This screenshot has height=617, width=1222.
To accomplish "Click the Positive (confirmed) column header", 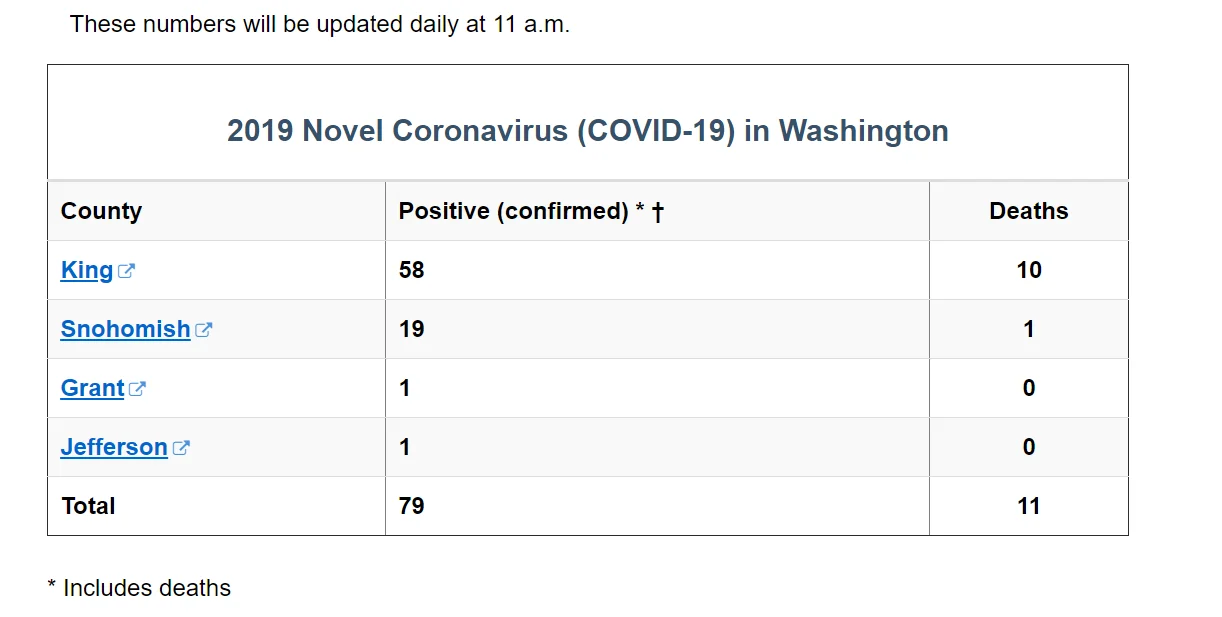I will pos(531,211).
